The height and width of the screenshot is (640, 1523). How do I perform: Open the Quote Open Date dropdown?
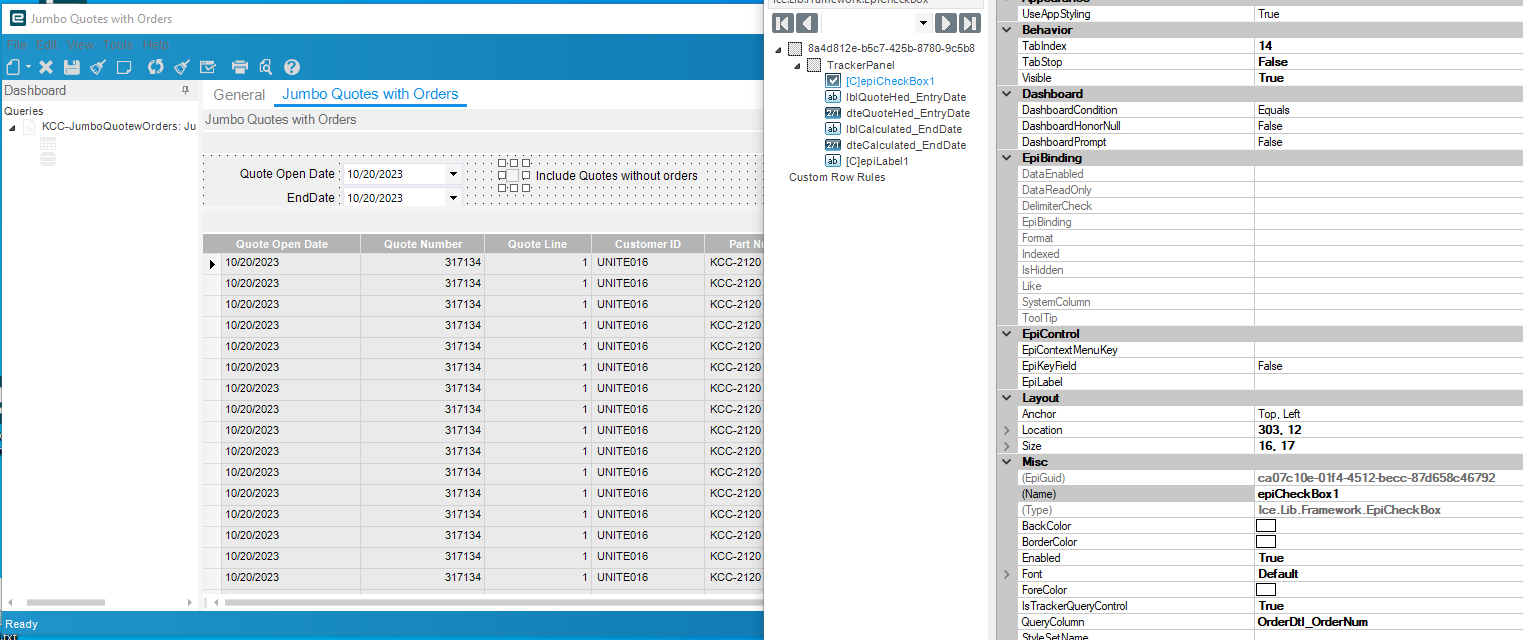[453, 174]
